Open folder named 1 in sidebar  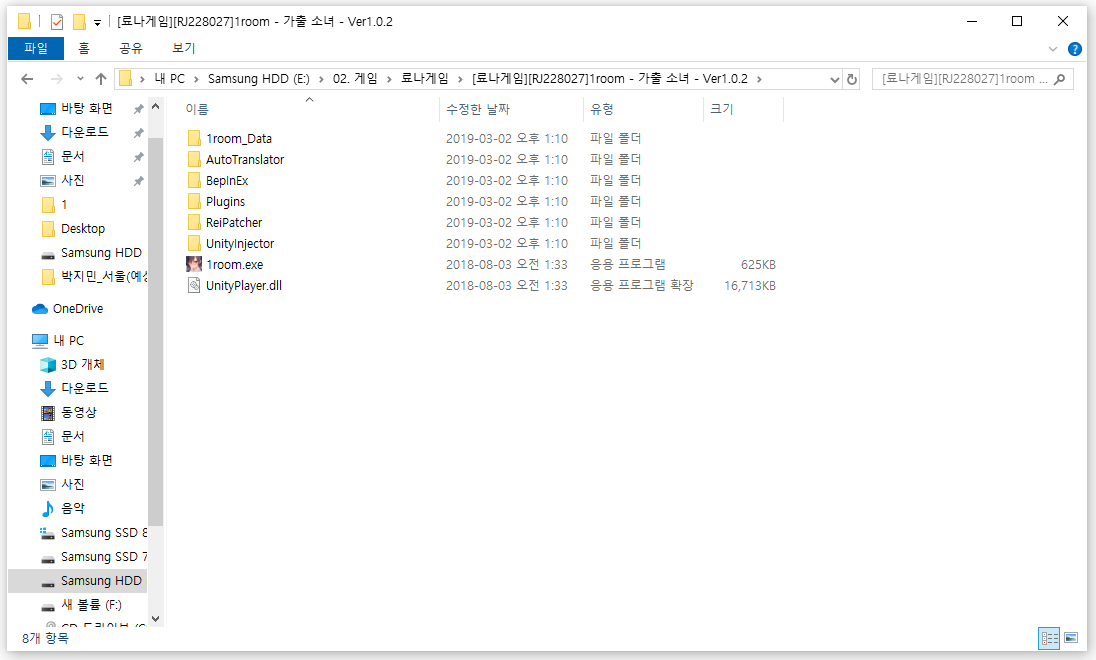tap(55, 205)
